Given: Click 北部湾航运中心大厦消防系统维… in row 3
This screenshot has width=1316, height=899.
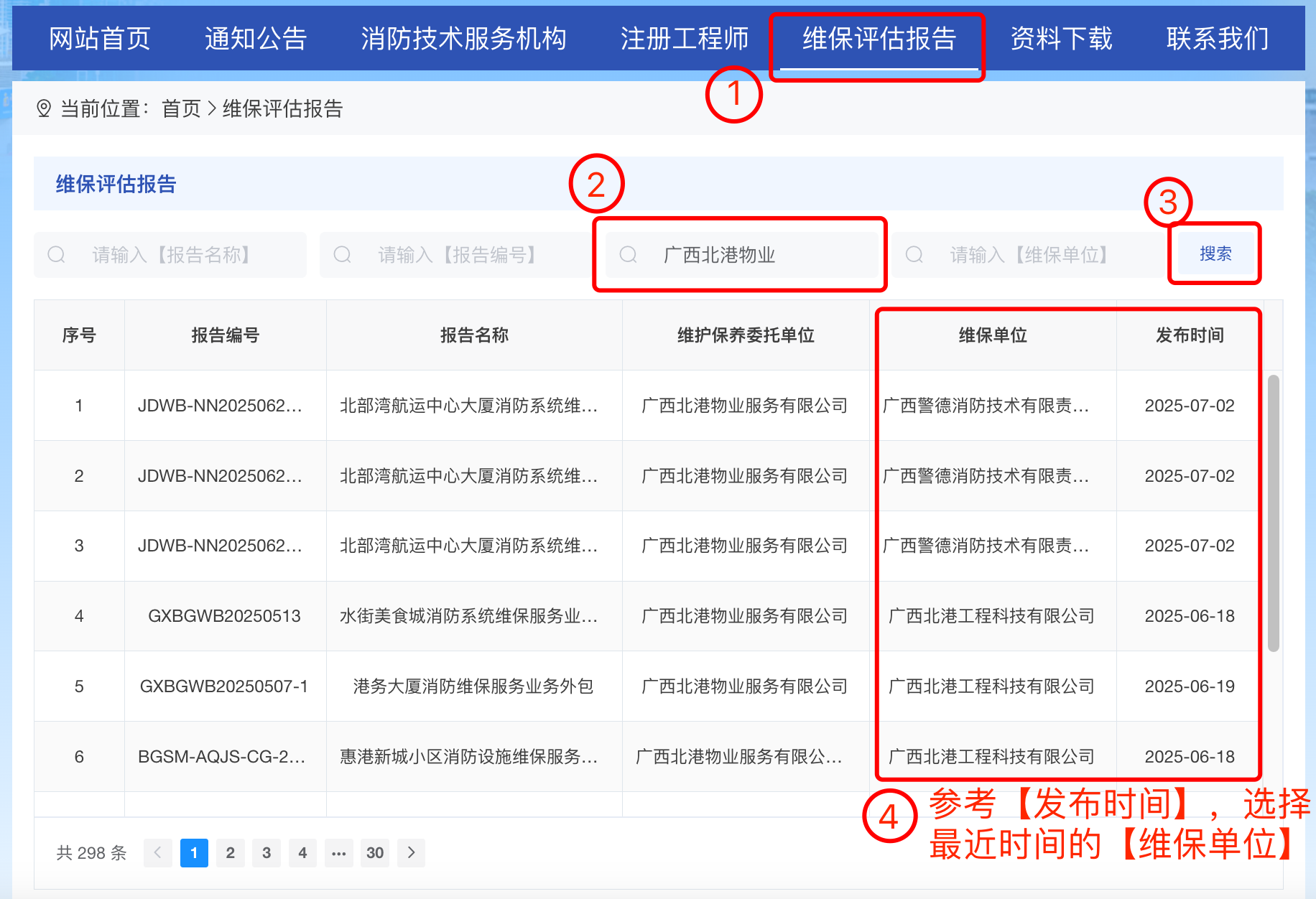Looking at the screenshot, I should (x=468, y=546).
